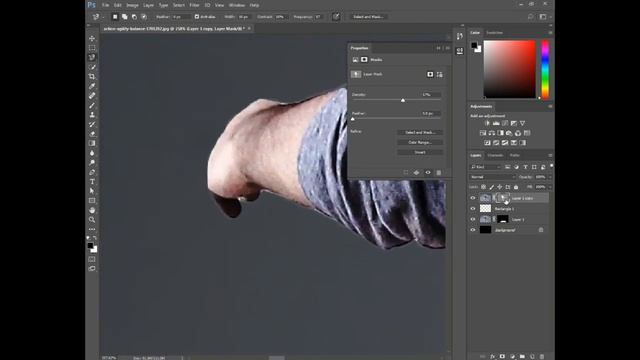This screenshot has height=360, width=640.
Task: Toggle visibility of Layer 1
Action: (x=473, y=219)
